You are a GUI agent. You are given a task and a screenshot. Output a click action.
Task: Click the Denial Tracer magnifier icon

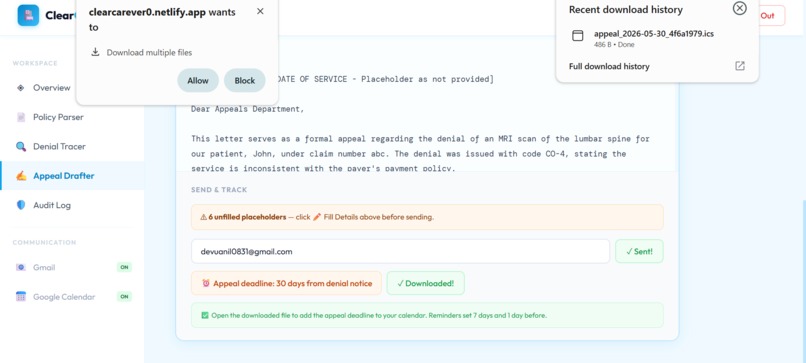click(x=21, y=147)
